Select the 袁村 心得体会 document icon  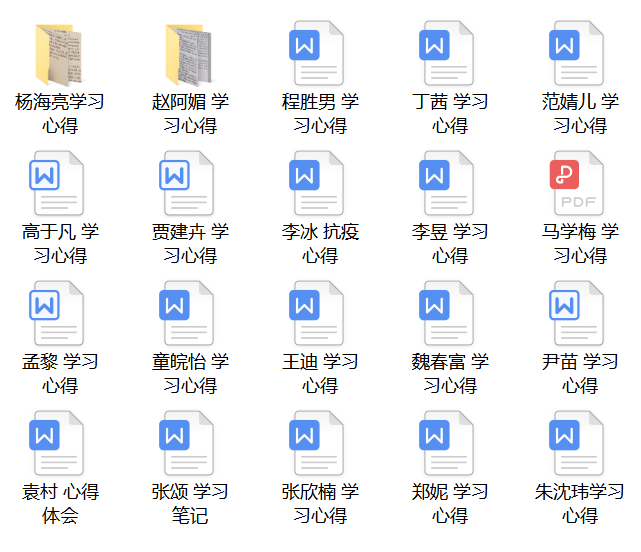point(56,443)
